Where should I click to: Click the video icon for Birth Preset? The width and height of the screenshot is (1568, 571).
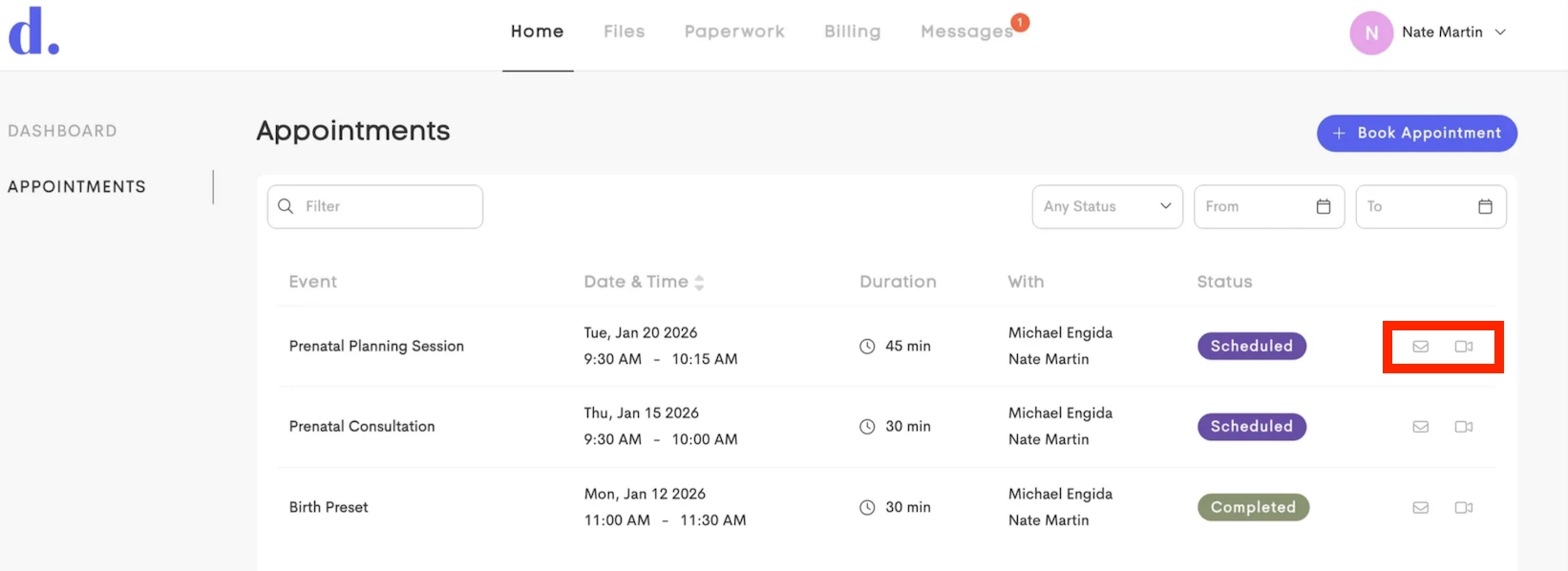(x=1464, y=508)
